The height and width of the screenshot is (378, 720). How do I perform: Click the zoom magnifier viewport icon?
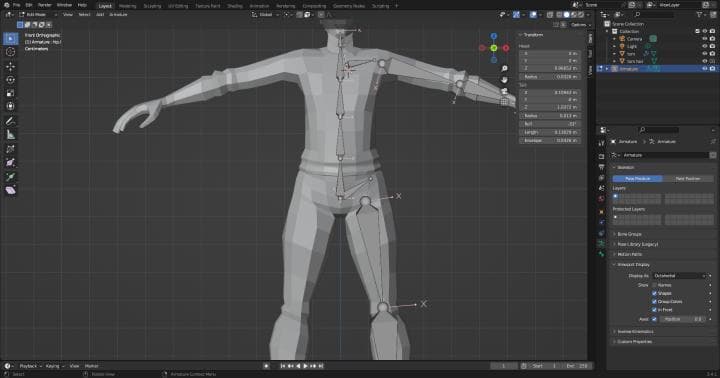coord(504,68)
